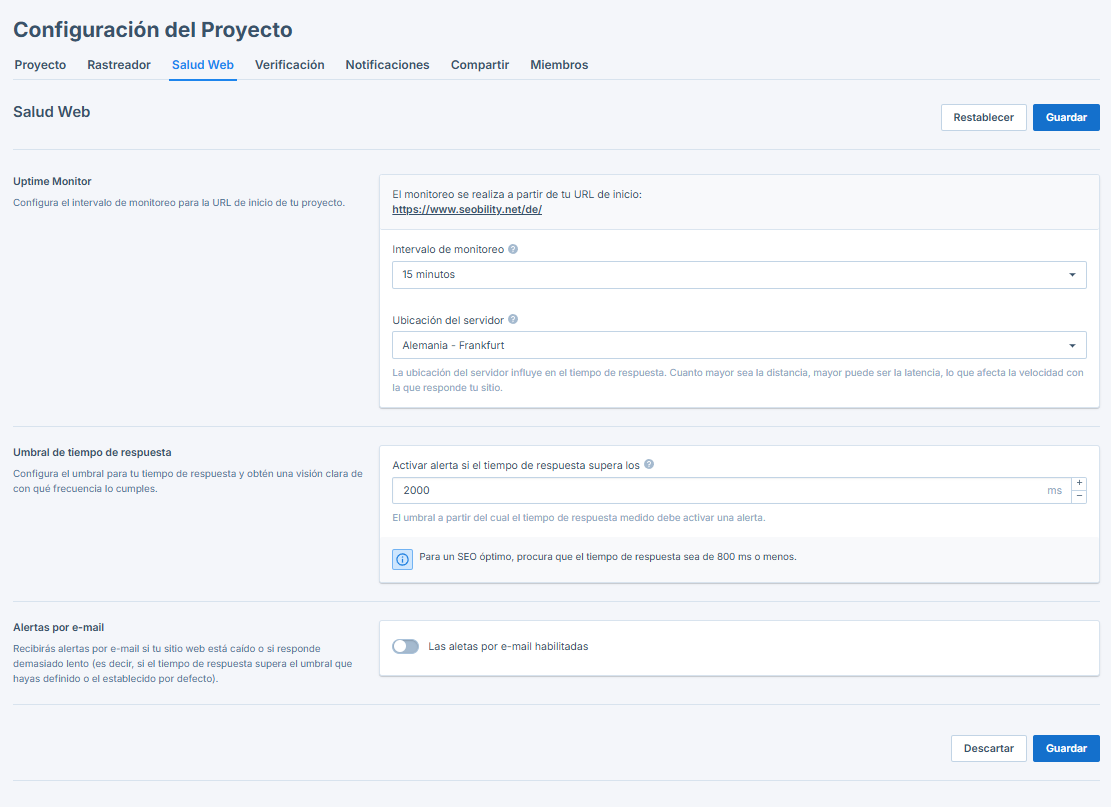Click the response time threshold input showing 2000

pyautogui.click(x=700, y=490)
